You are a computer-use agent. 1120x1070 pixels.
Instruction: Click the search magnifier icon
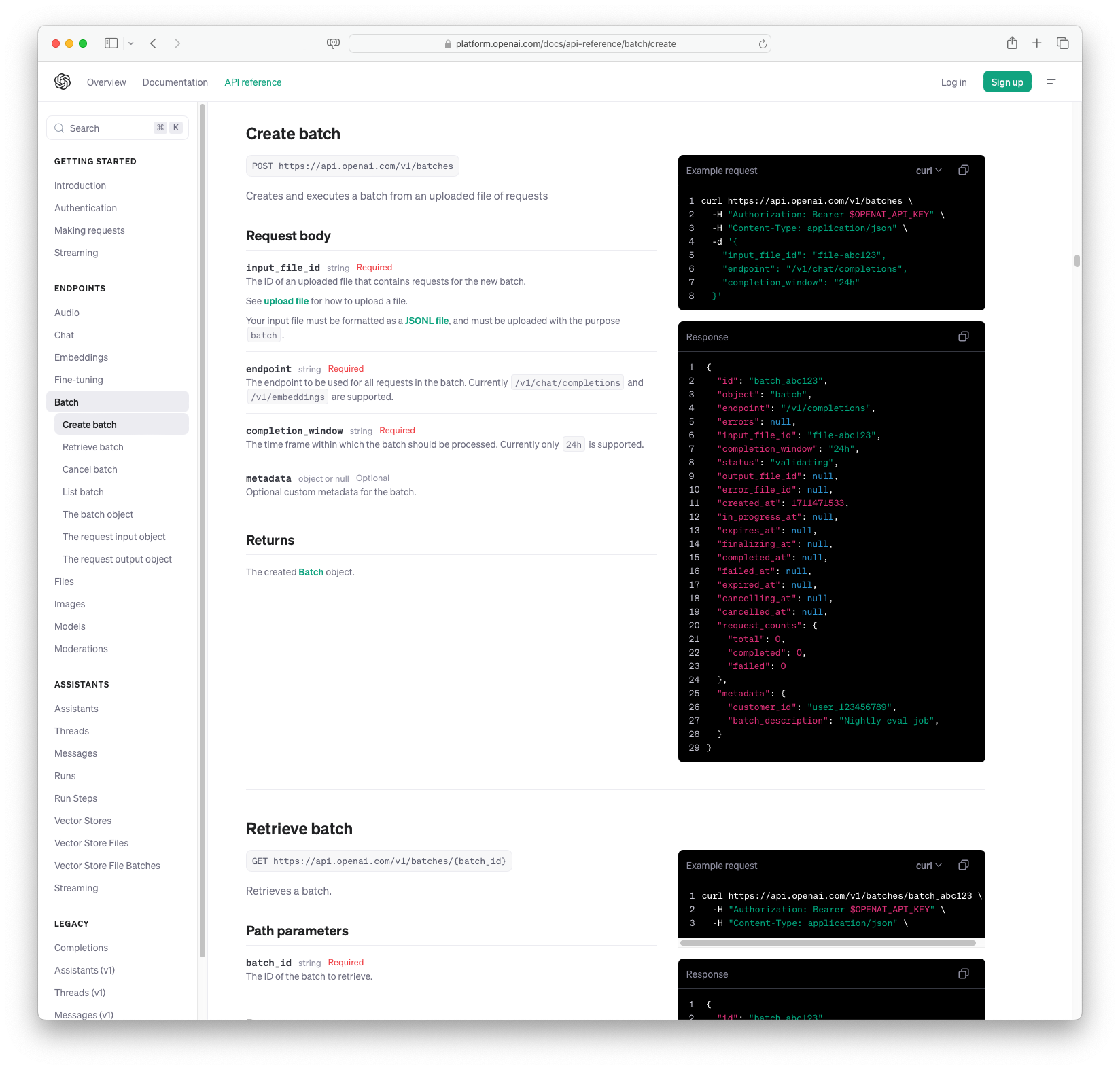point(60,128)
